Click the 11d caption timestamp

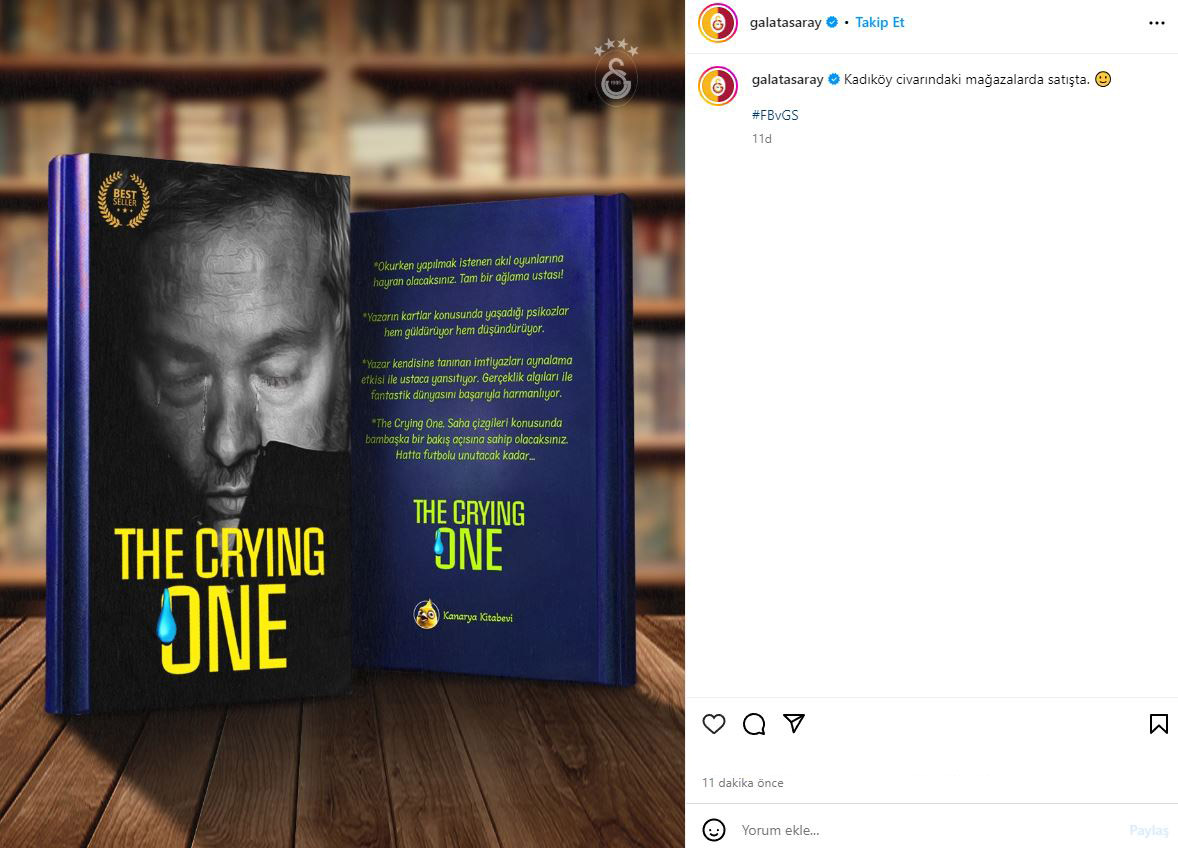click(x=762, y=138)
